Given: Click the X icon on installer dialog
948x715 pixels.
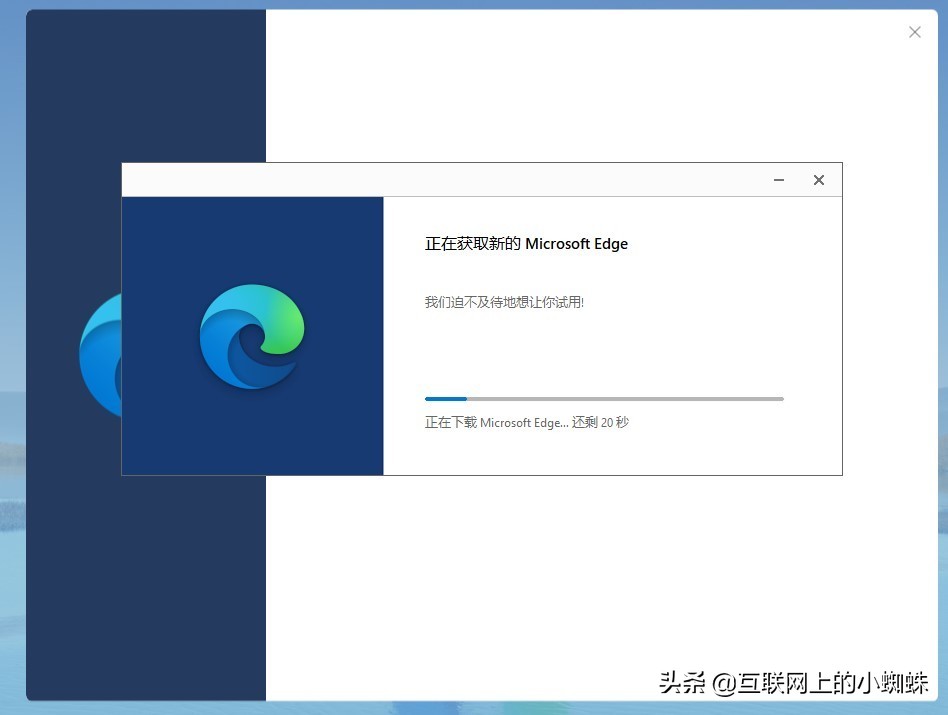Looking at the screenshot, I should [818, 181].
